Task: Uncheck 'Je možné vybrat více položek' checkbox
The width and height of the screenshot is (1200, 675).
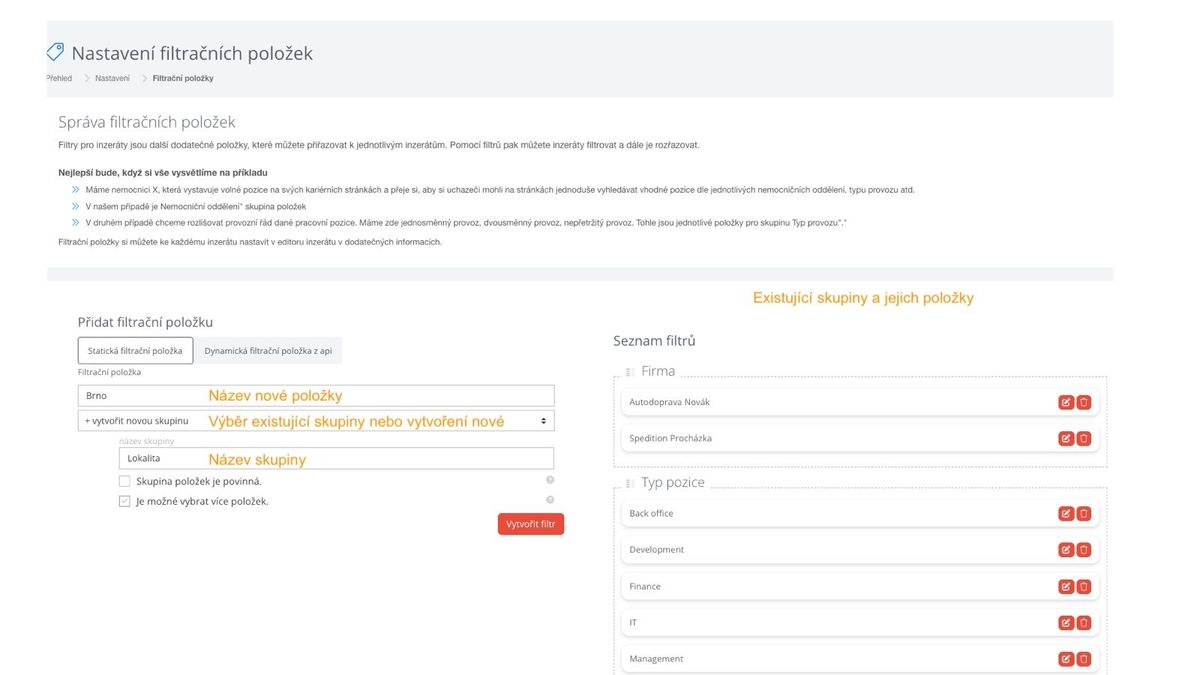Action: point(125,501)
